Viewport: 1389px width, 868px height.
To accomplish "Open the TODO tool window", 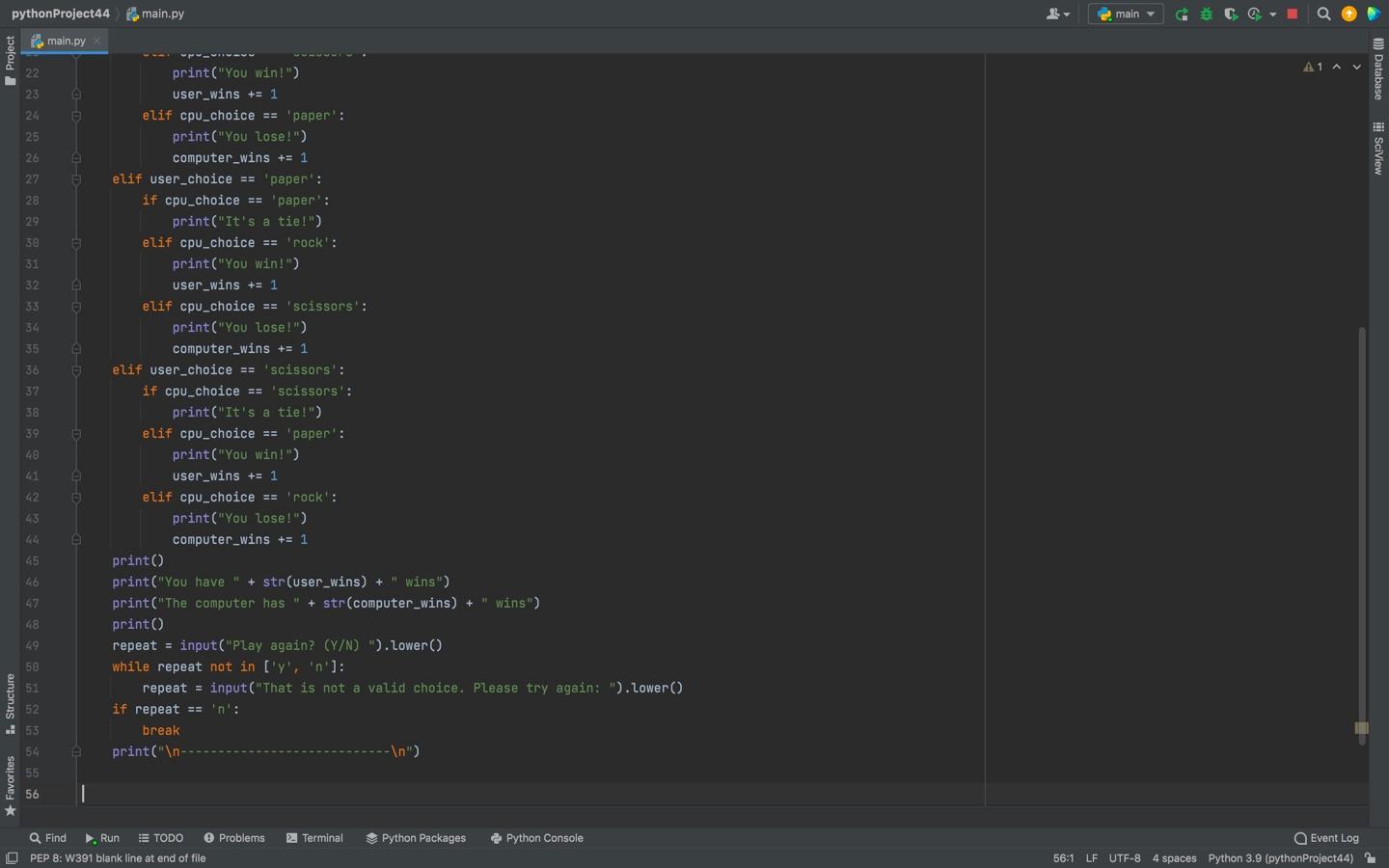I will pyautogui.click(x=160, y=838).
